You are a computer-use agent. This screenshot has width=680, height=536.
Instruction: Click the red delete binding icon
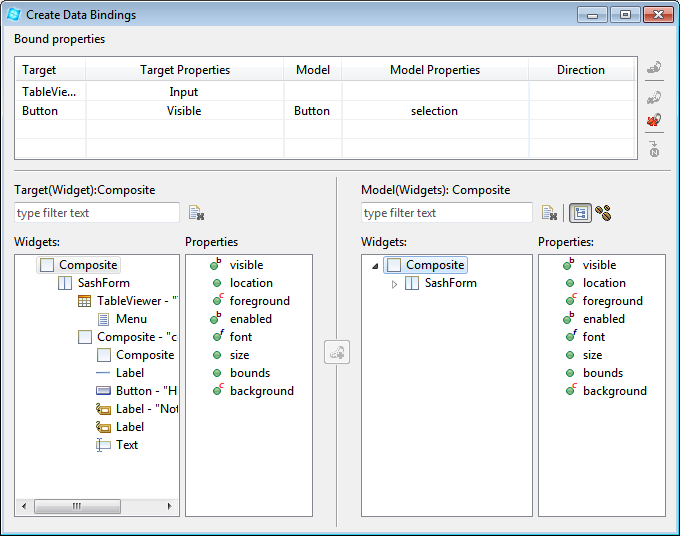click(x=654, y=120)
